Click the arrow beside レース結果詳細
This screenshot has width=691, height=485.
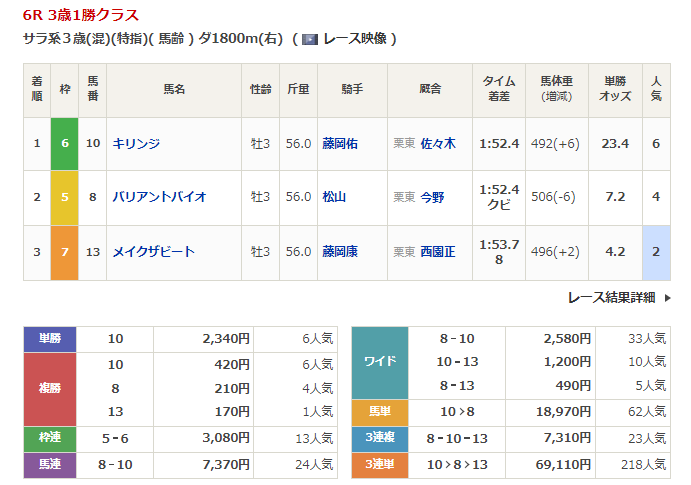coord(665,297)
